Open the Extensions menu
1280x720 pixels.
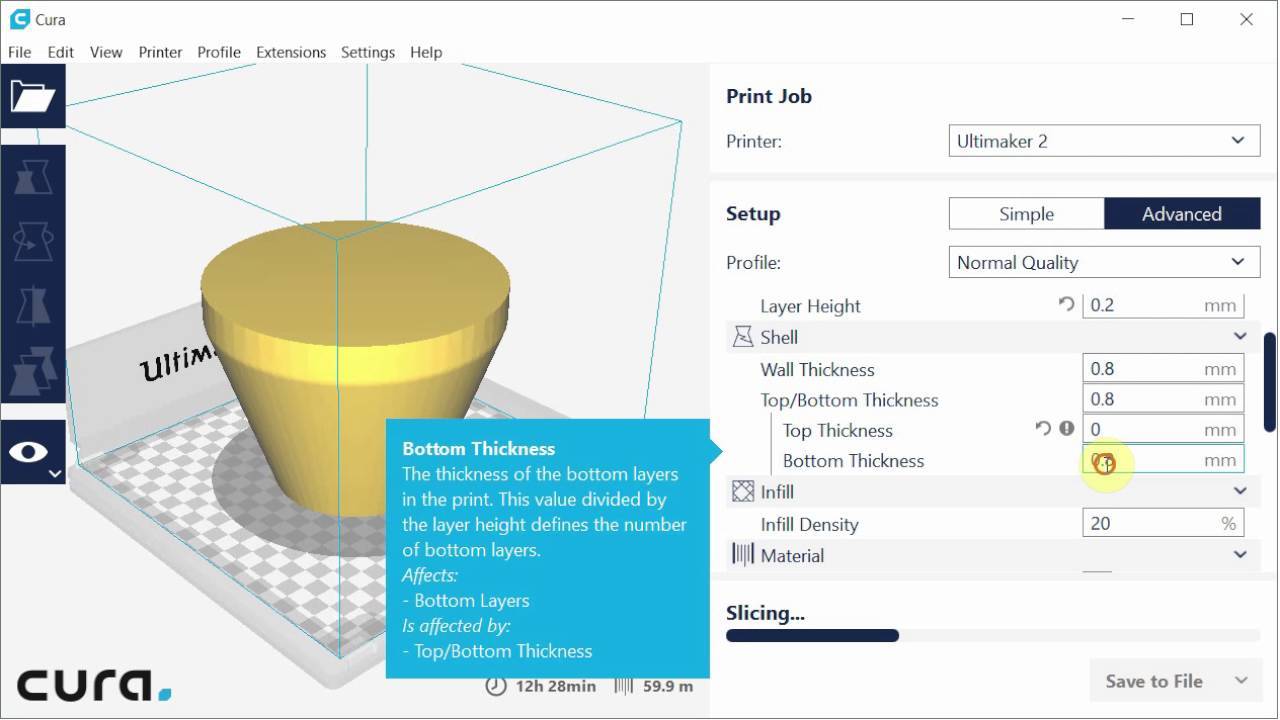[x=291, y=52]
